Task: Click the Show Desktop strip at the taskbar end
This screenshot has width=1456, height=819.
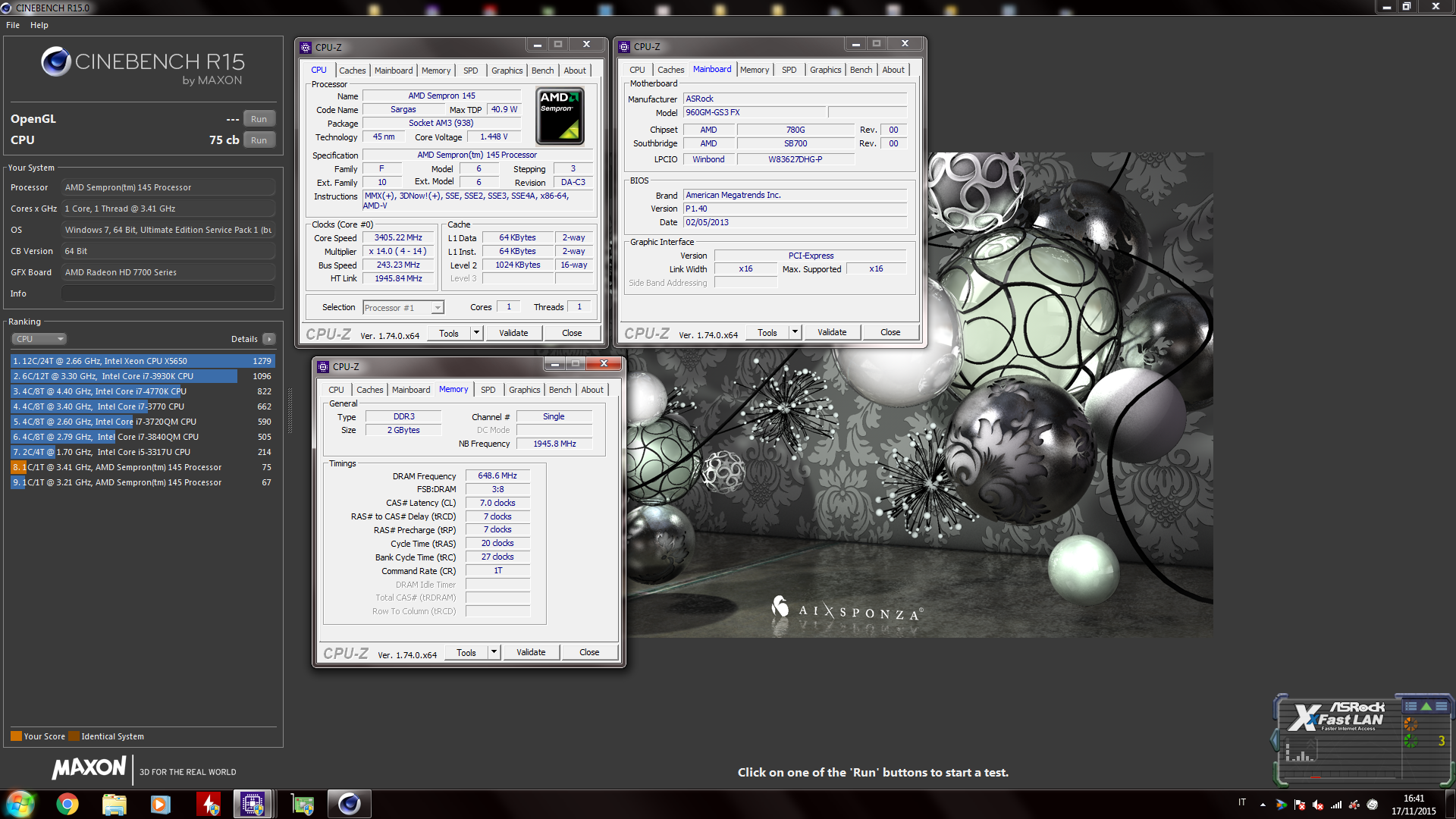Action: tap(1451, 805)
